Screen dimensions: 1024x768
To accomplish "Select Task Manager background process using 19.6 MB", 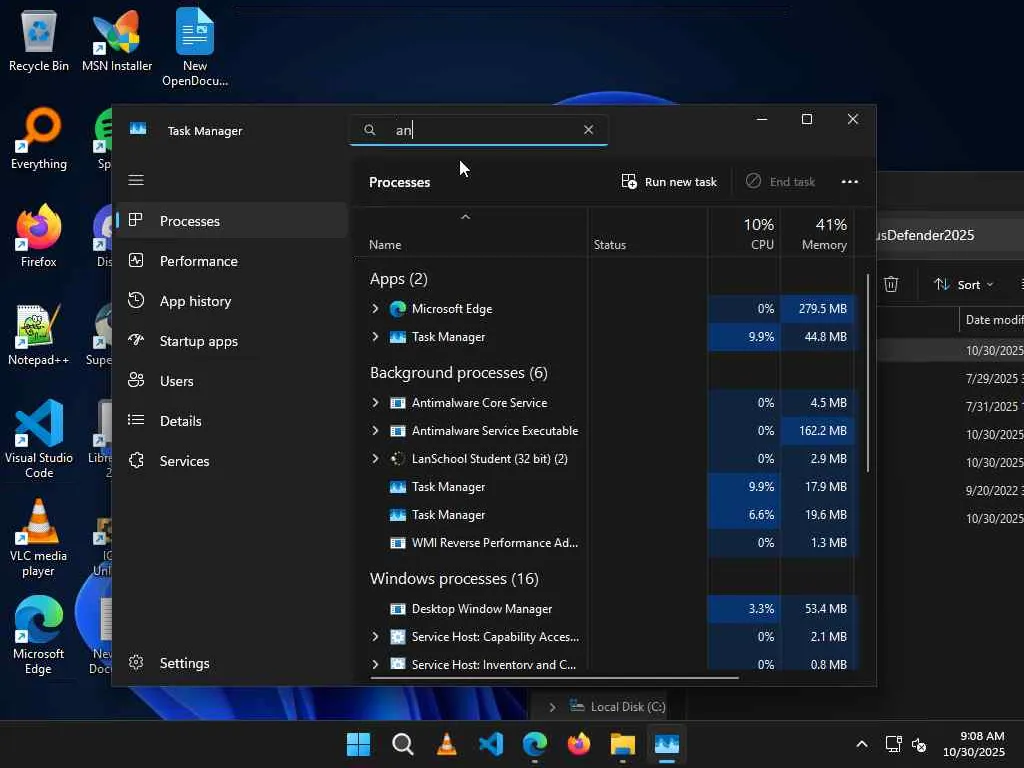I will pyautogui.click(x=605, y=515).
